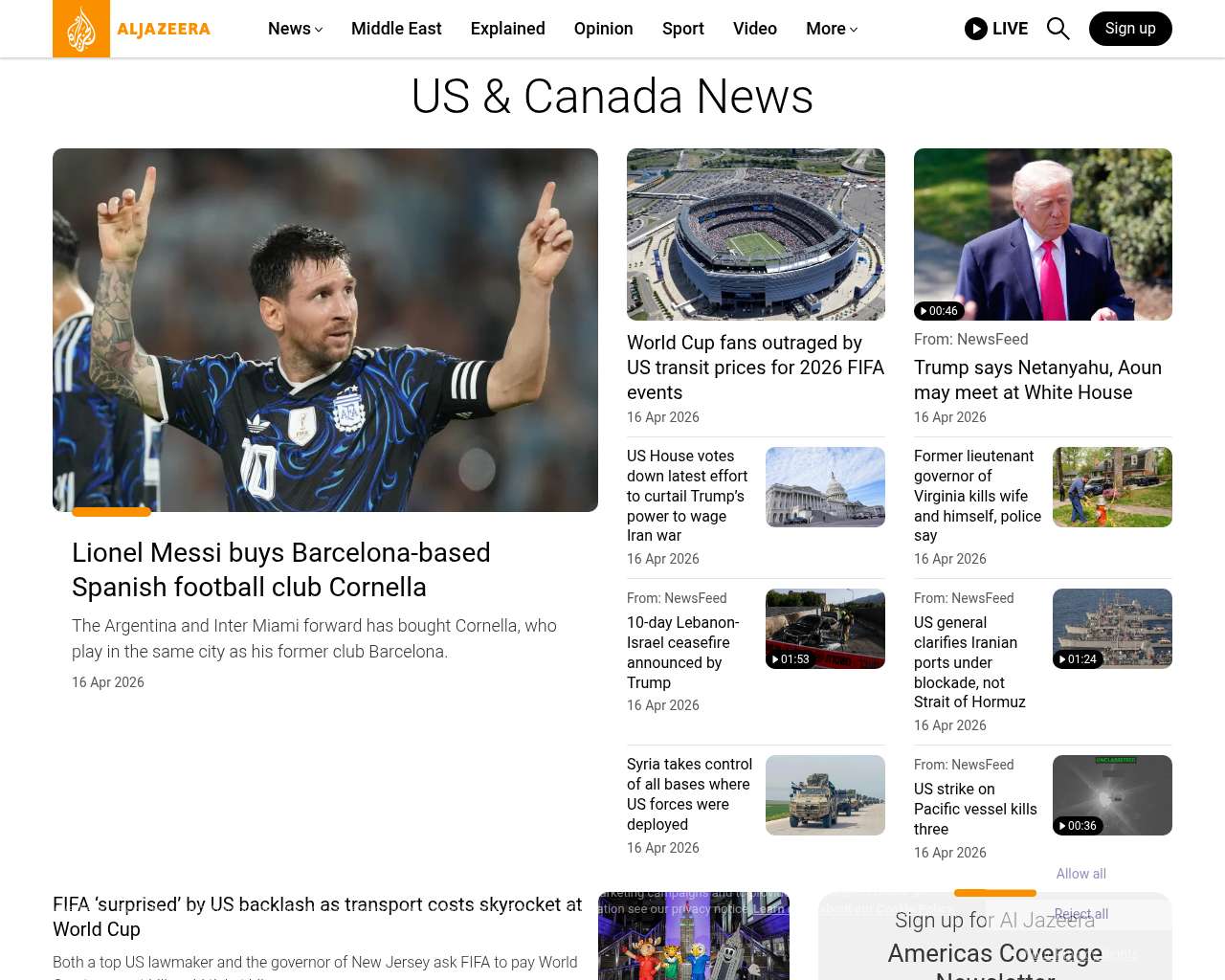Screen dimensions: 1225x980
Task: Open the search magnifier icon
Action: coord(1058,29)
